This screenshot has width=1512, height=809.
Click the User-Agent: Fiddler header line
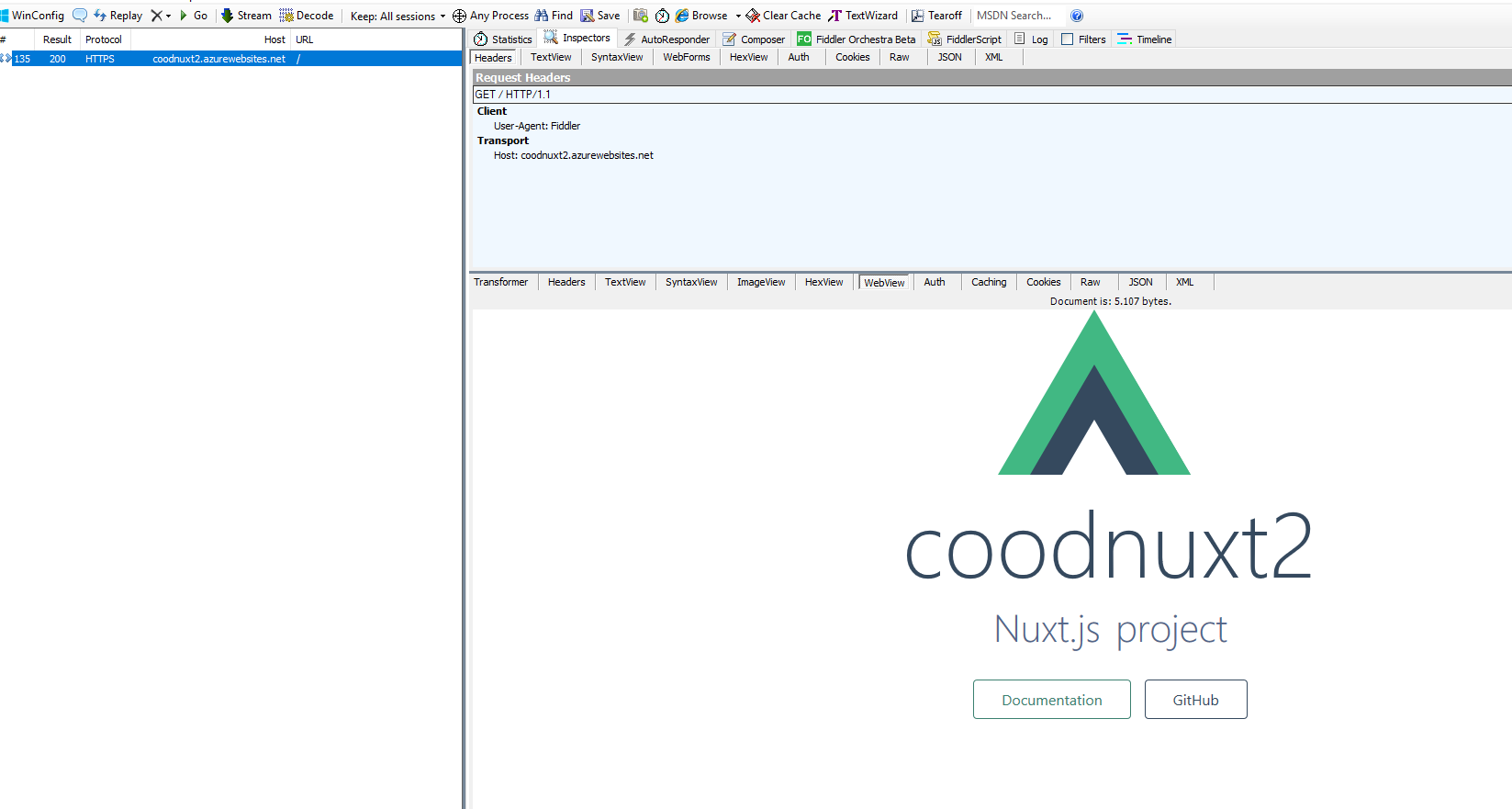point(537,126)
